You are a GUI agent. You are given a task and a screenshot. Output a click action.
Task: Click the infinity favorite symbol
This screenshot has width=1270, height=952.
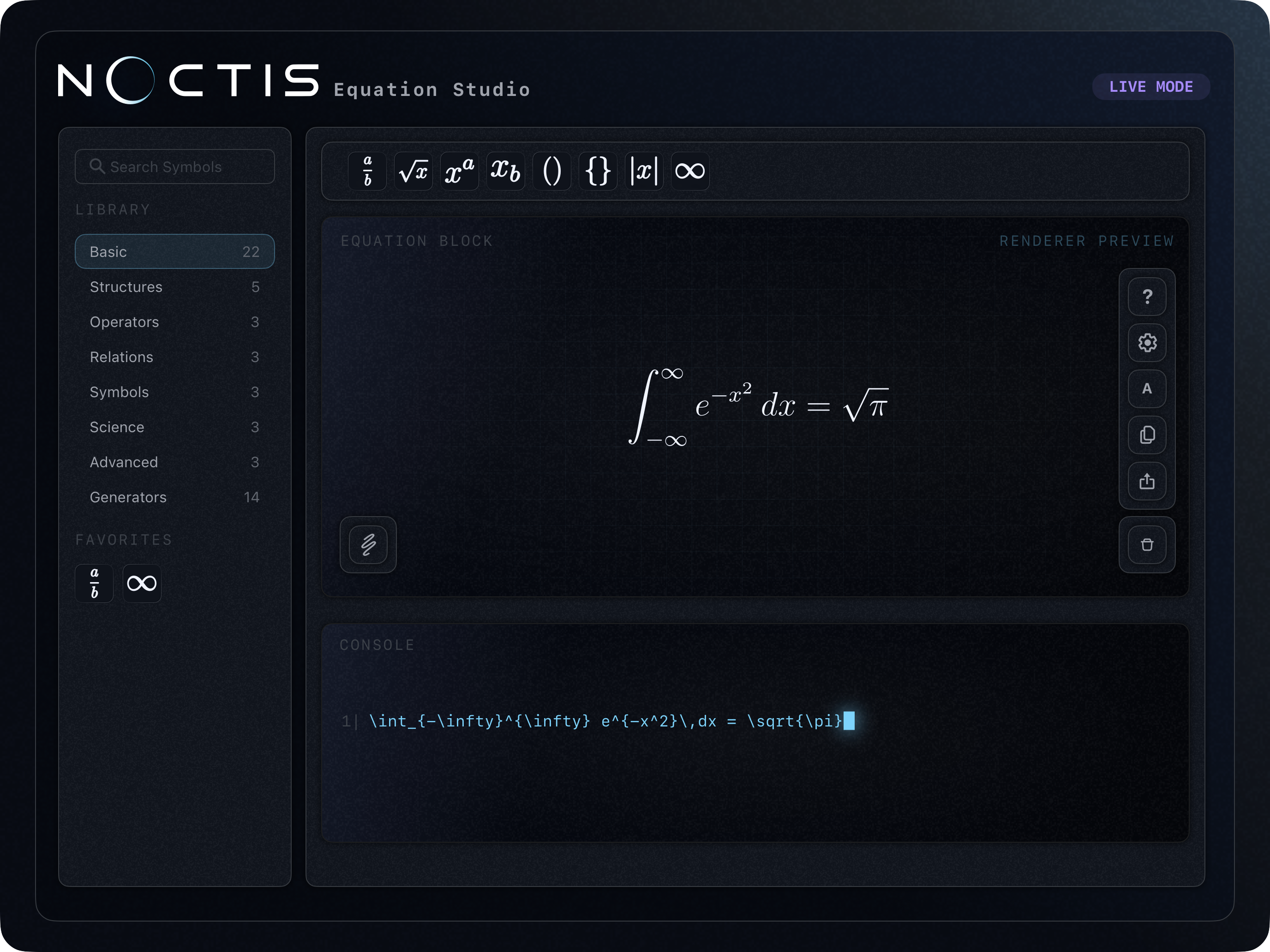coord(142,583)
